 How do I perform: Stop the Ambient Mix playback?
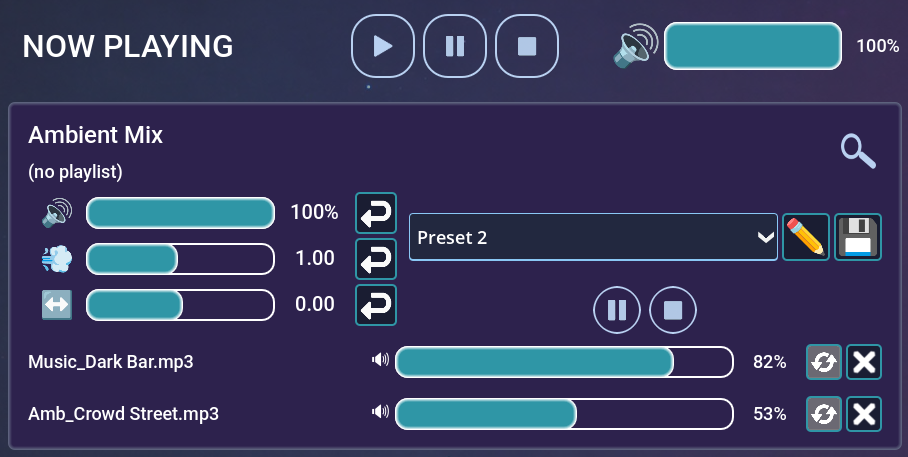click(x=673, y=310)
